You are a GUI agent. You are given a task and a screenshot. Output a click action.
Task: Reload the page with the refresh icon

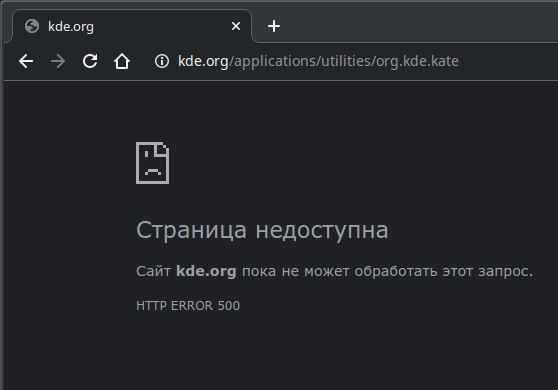point(90,61)
